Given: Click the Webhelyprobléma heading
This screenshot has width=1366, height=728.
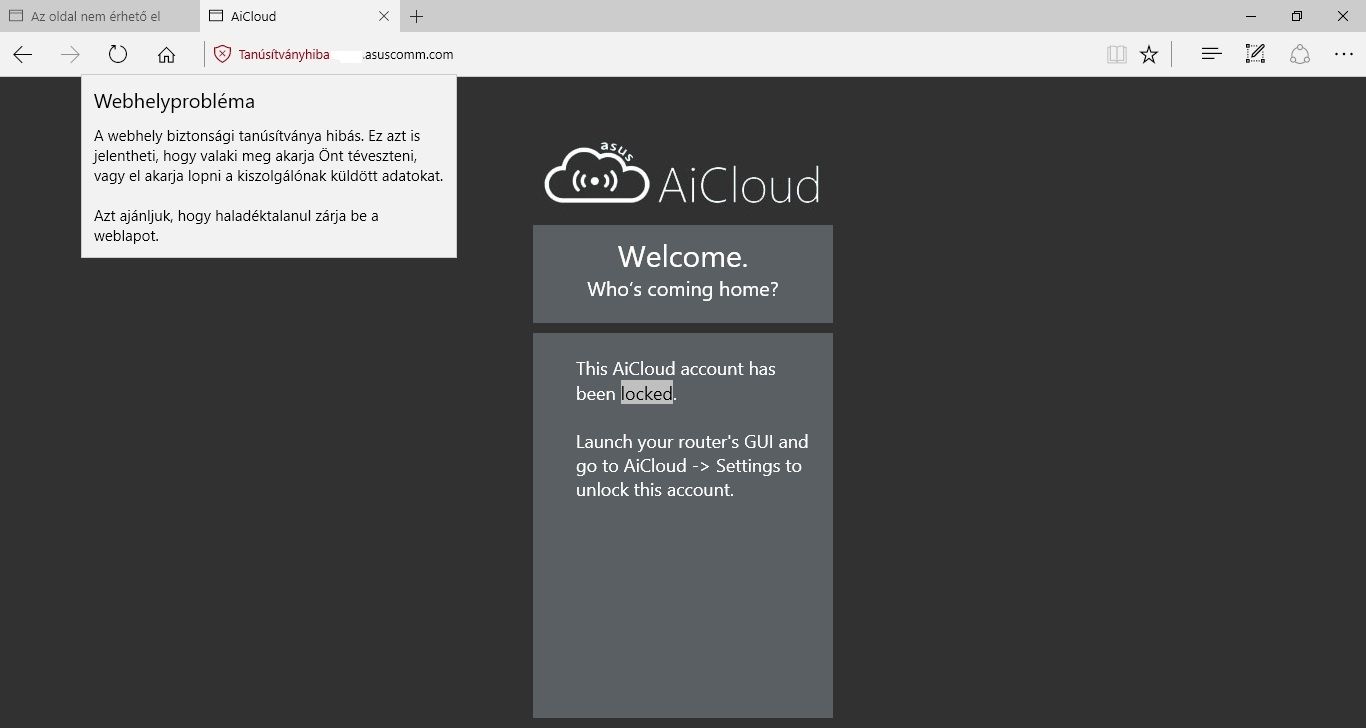Looking at the screenshot, I should coord(174,101).
